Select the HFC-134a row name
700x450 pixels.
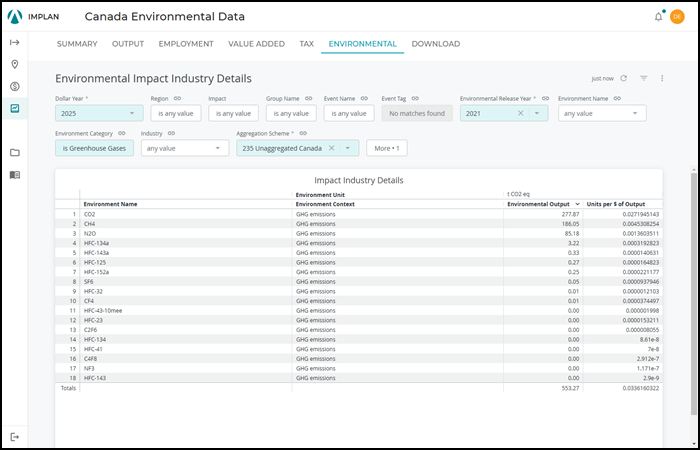pos(96,243)
